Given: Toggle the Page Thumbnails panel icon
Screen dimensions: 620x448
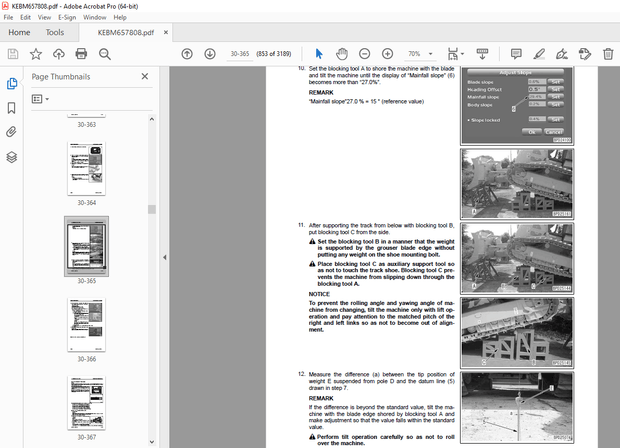Looking at the screenshot, I should (x=12, y=84).
